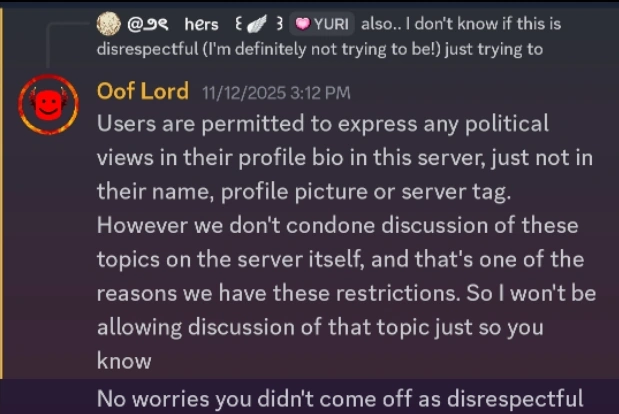
Task: Click the small avatar in the reply preview
Action: (109, 24)
